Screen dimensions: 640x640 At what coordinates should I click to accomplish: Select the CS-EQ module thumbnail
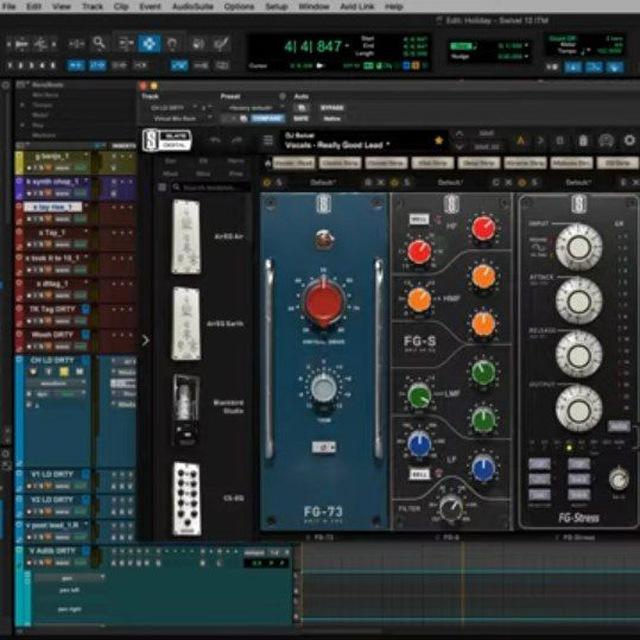(x=187, y=498)
